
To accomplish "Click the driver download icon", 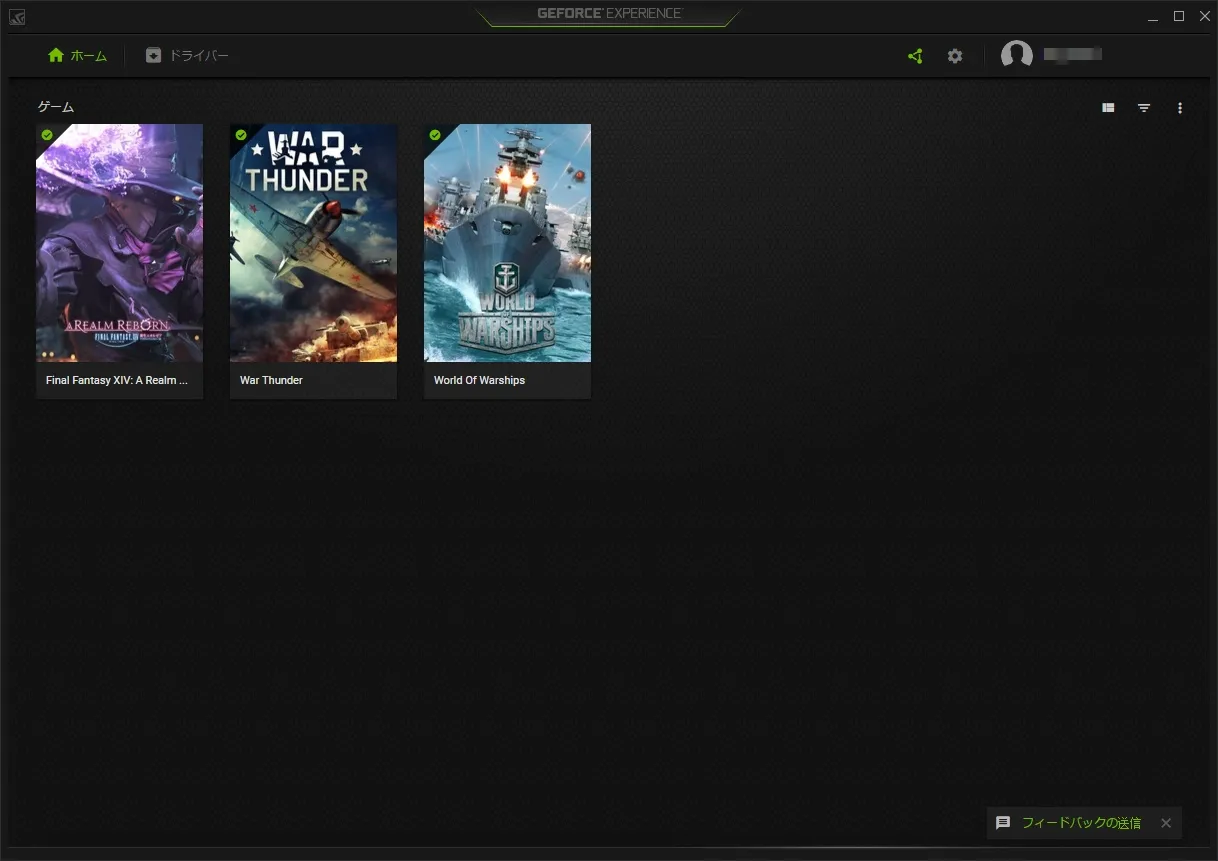I will [153, 56].
